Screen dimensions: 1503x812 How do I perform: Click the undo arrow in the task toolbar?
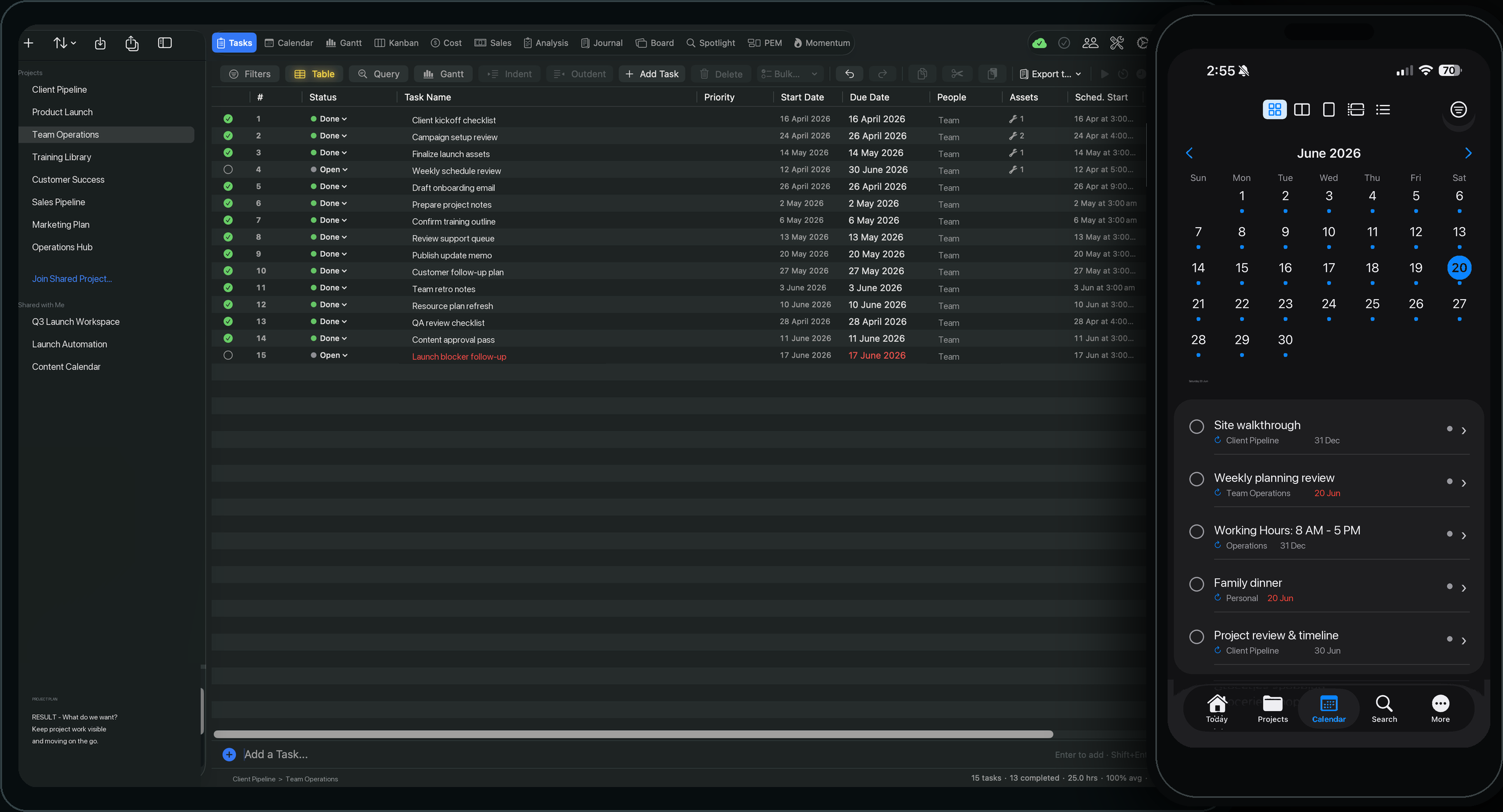(849, 74)
